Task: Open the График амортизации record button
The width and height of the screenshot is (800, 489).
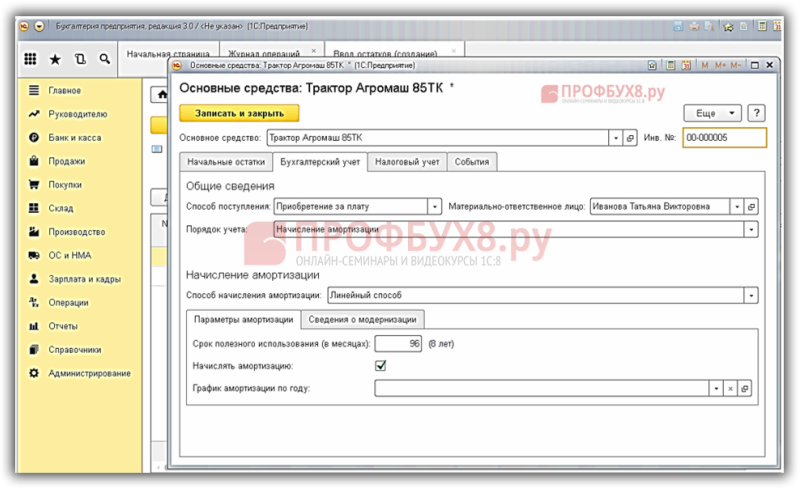Action: pyautogui.click(x=745, y=388)
